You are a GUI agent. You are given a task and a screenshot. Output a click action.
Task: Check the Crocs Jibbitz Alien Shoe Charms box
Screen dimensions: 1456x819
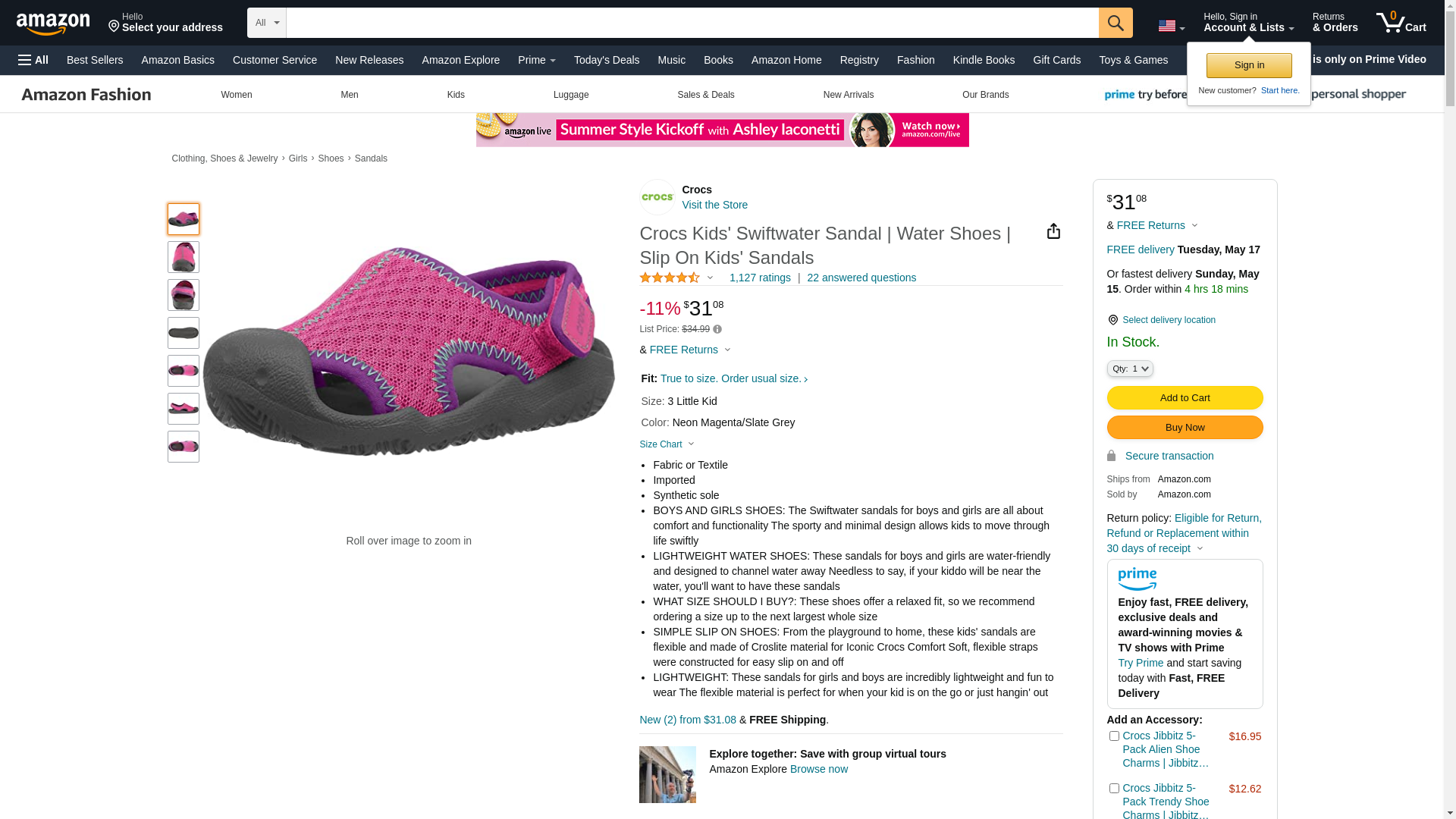coord(1114,736)
